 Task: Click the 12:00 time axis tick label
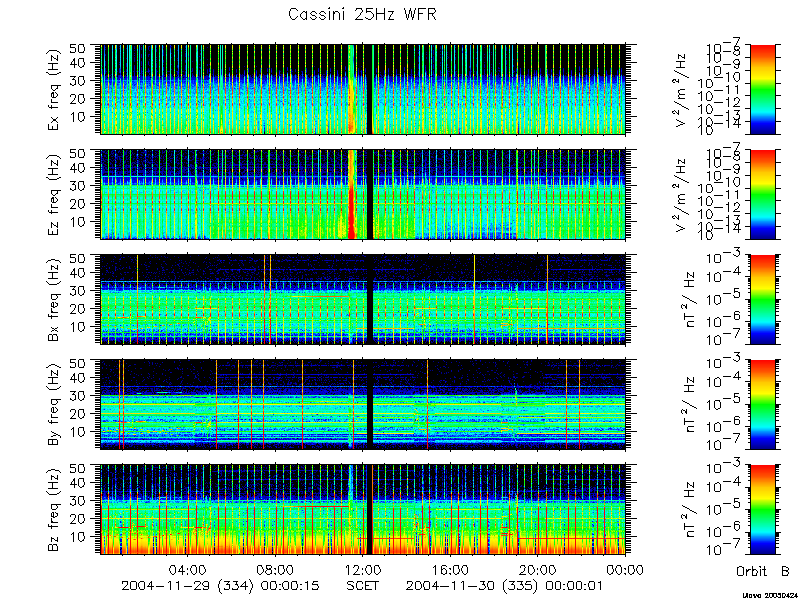tap(363, 569)
